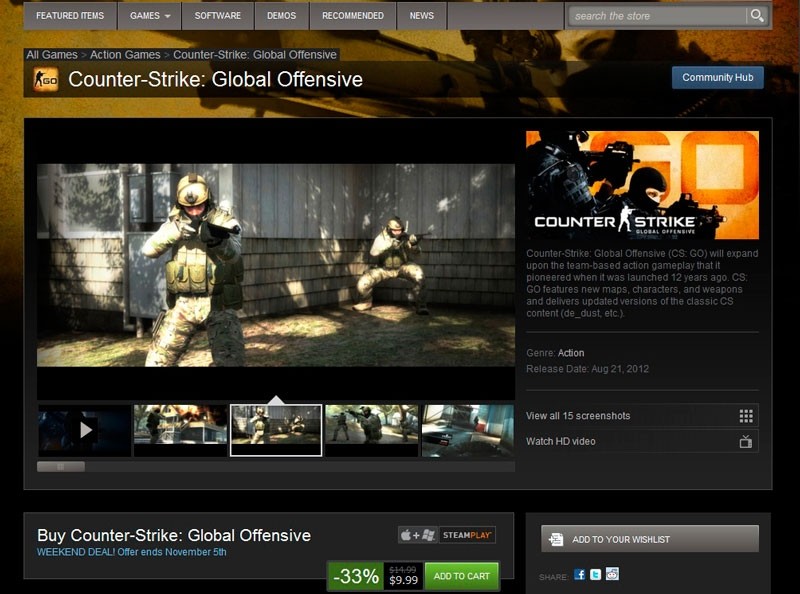This screenshot has width=800, height=594.
Task: Open the Recommended section
Action: (353, 16)
